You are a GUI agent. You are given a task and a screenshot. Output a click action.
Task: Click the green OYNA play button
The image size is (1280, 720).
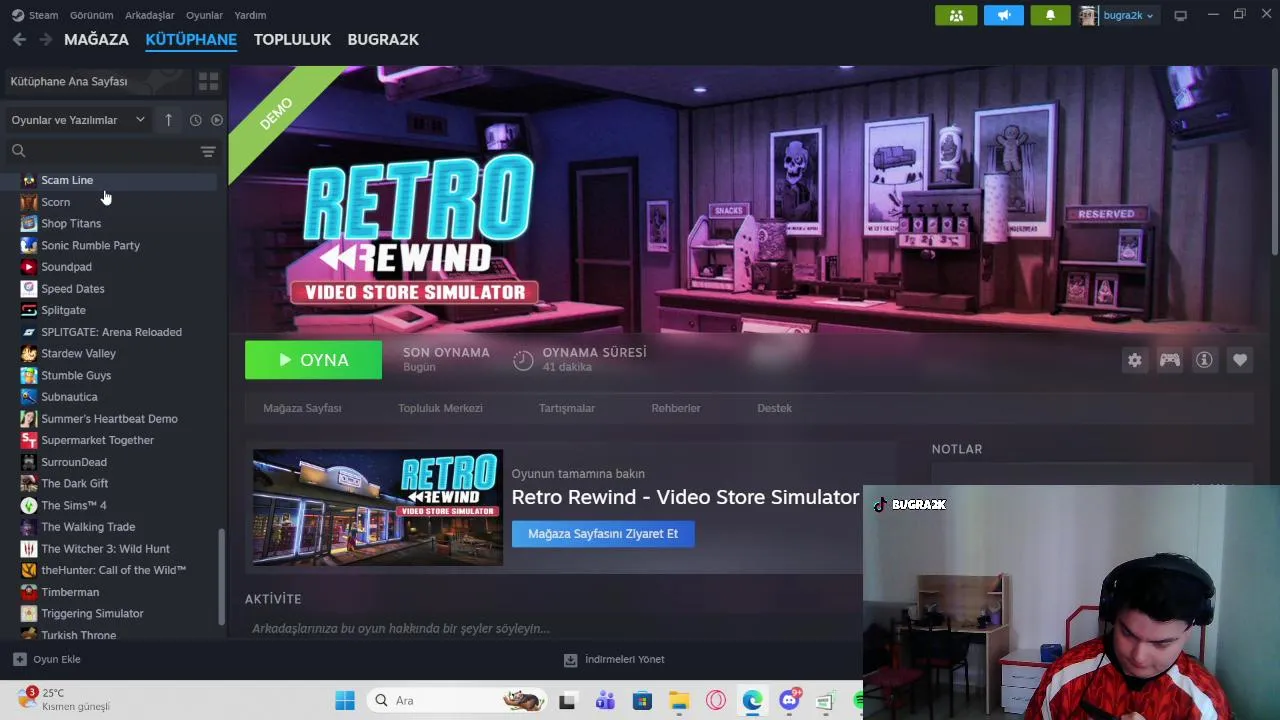(x=313, y=360)
